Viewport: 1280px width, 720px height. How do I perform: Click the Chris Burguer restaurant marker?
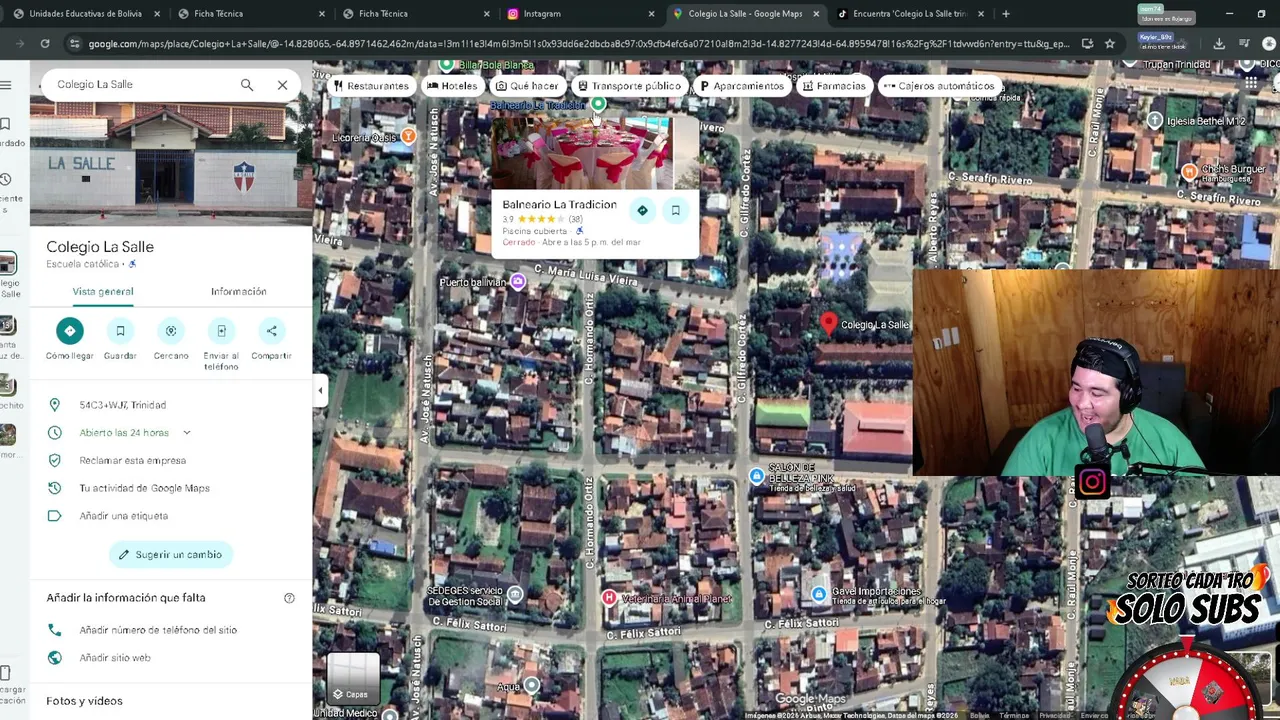[1189, 172]
